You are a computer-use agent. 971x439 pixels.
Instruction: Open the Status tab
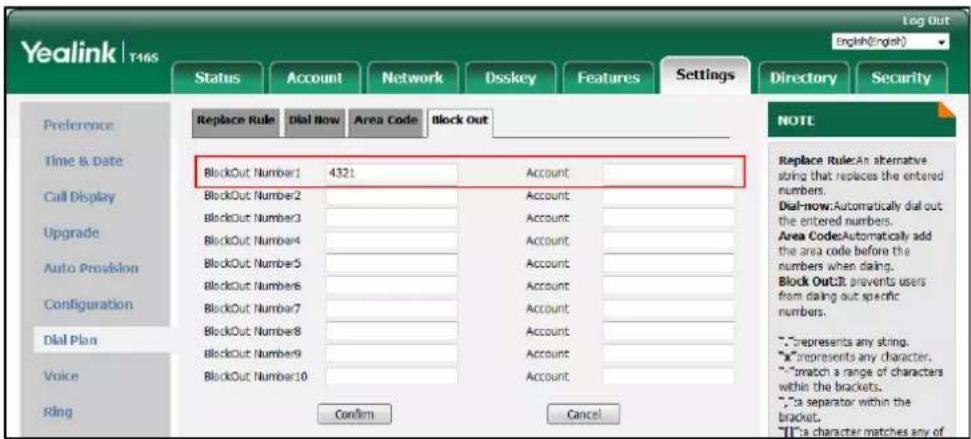[217, 79]
